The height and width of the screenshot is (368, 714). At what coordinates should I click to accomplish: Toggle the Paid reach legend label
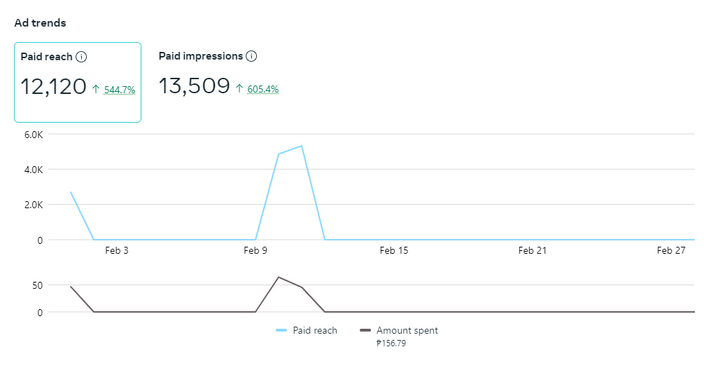(x=315, y=330)
